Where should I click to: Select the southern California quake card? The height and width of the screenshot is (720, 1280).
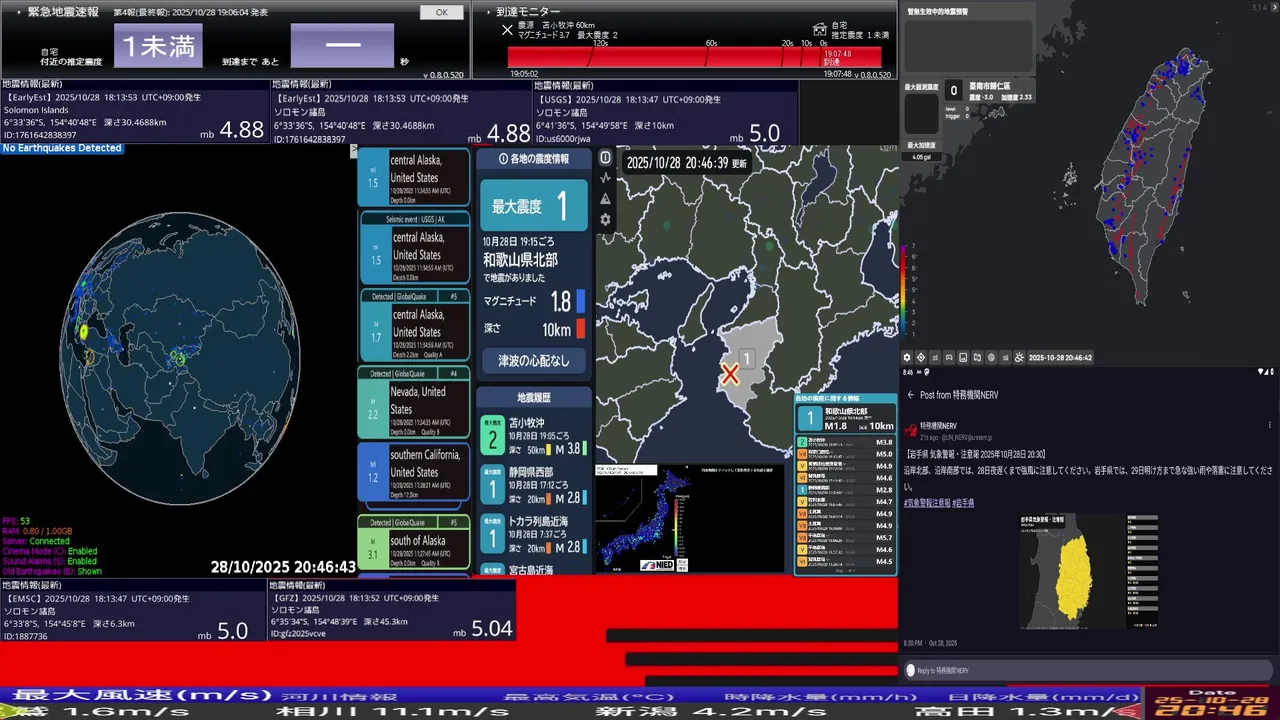414,473
